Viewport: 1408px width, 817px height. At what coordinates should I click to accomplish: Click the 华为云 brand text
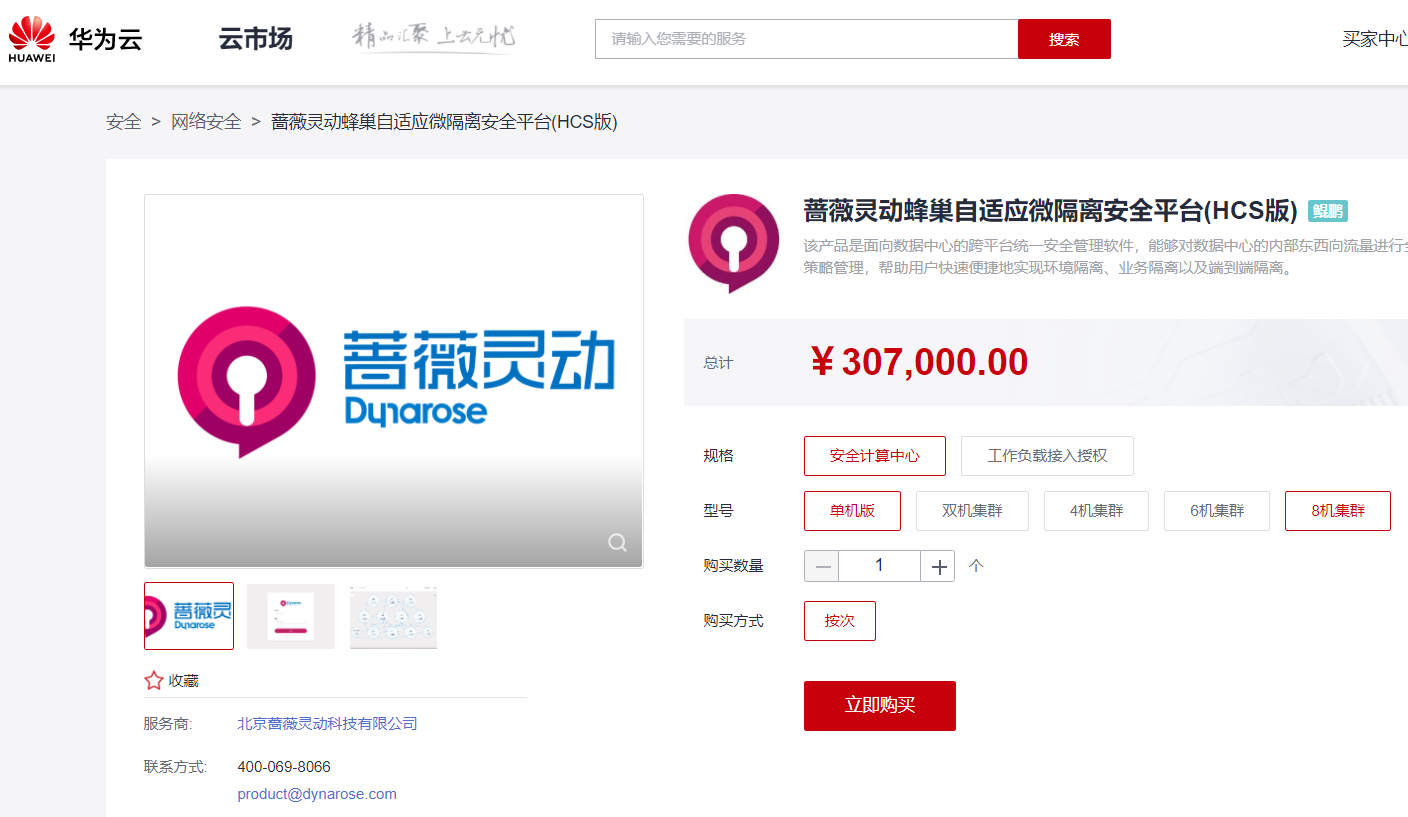(x=105, y=40)
